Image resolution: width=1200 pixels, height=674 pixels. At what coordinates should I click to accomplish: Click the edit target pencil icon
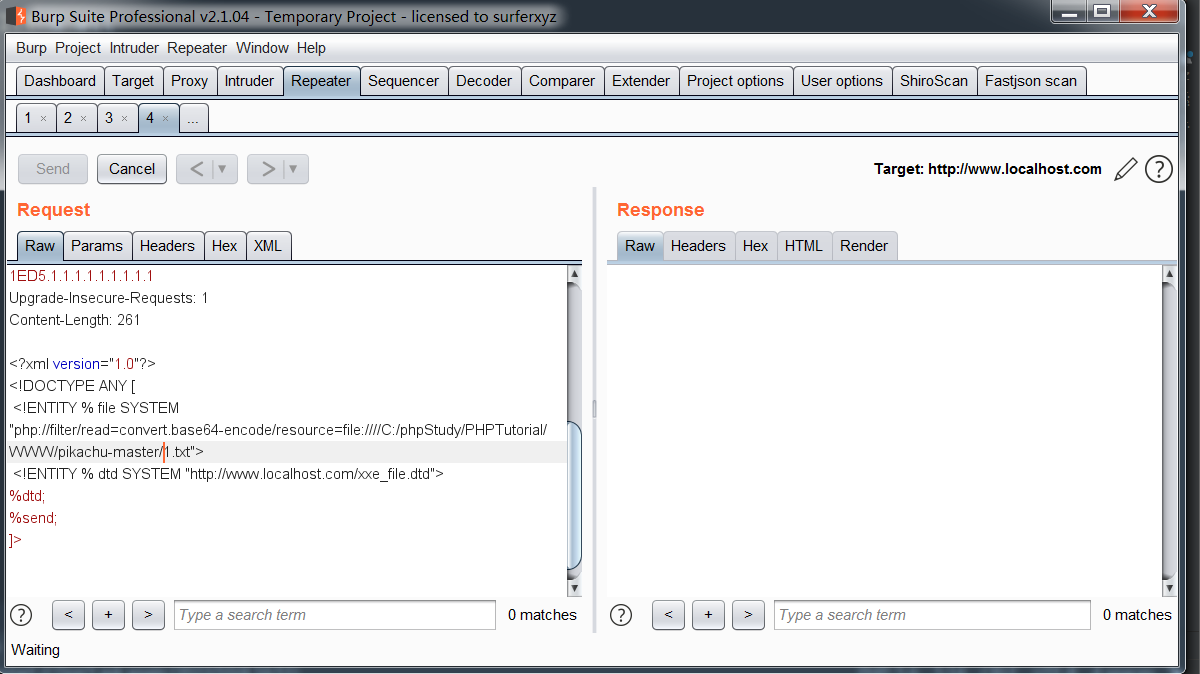[1125, 169]
